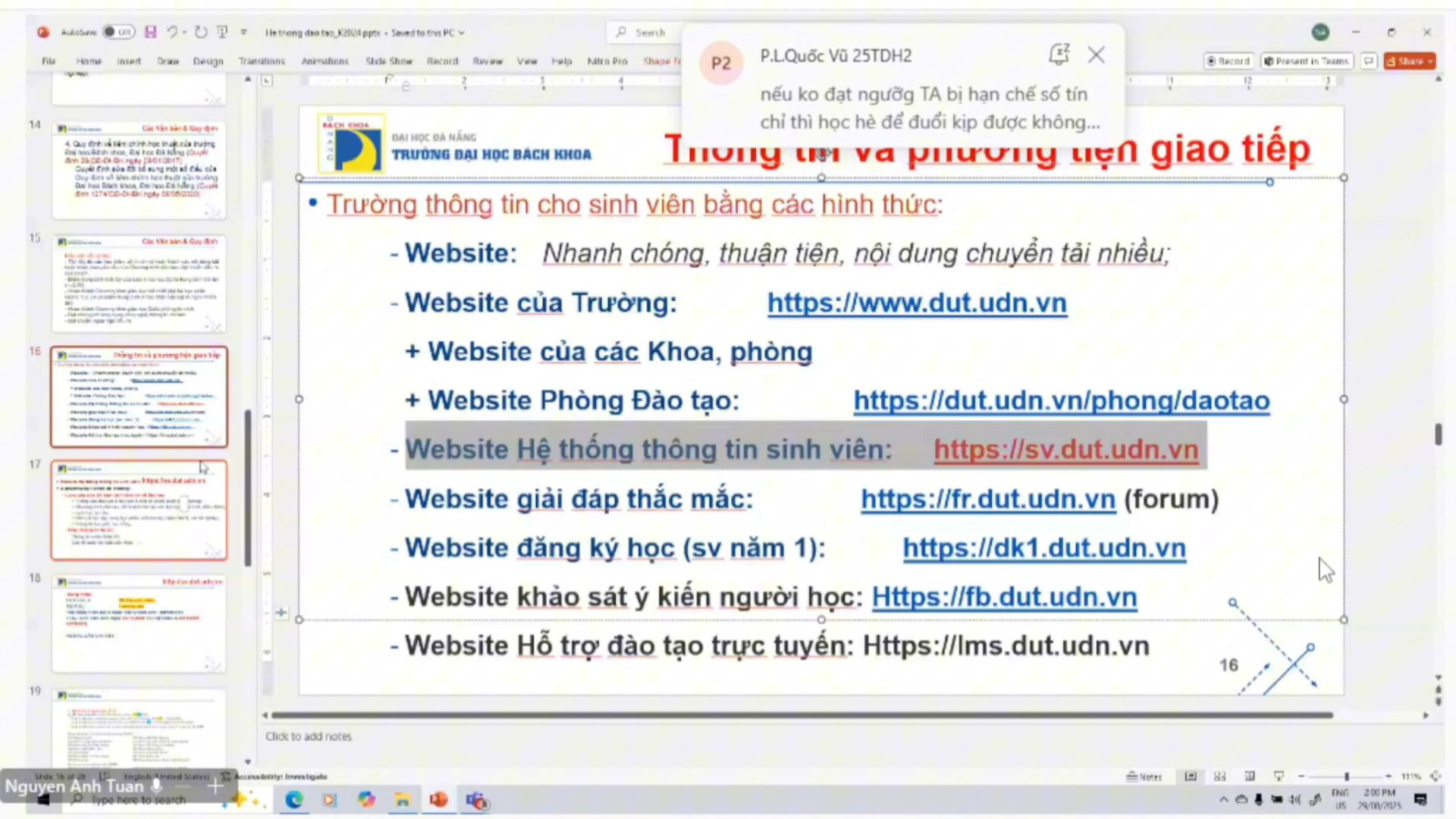Select slide 17 thumbnail

(139, 510)
